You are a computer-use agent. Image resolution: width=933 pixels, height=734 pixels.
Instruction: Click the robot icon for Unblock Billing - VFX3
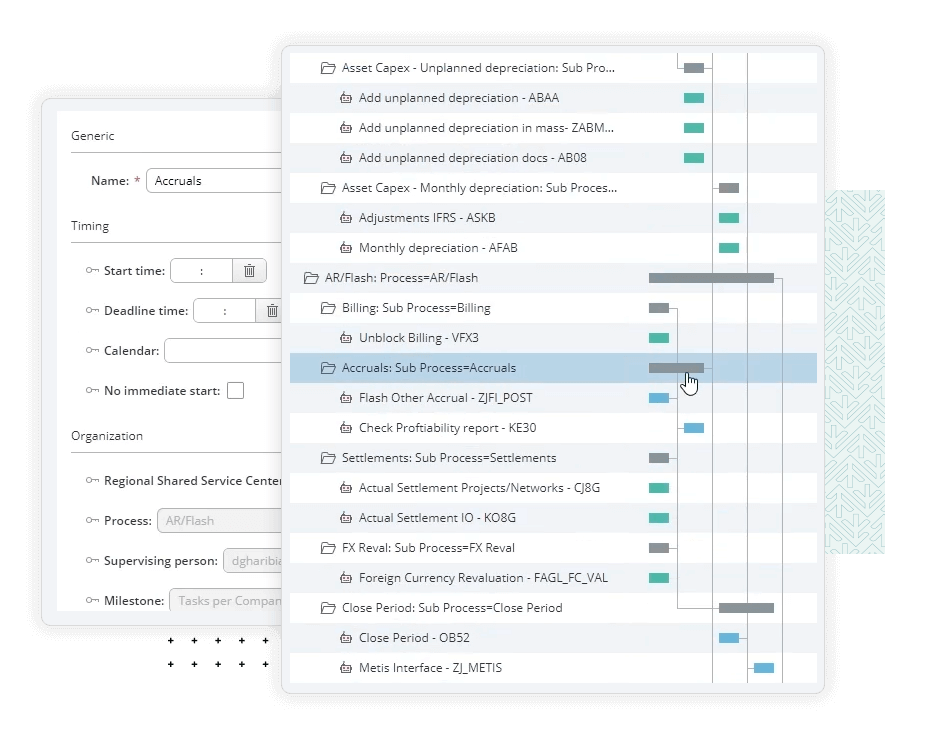point(346,338)
